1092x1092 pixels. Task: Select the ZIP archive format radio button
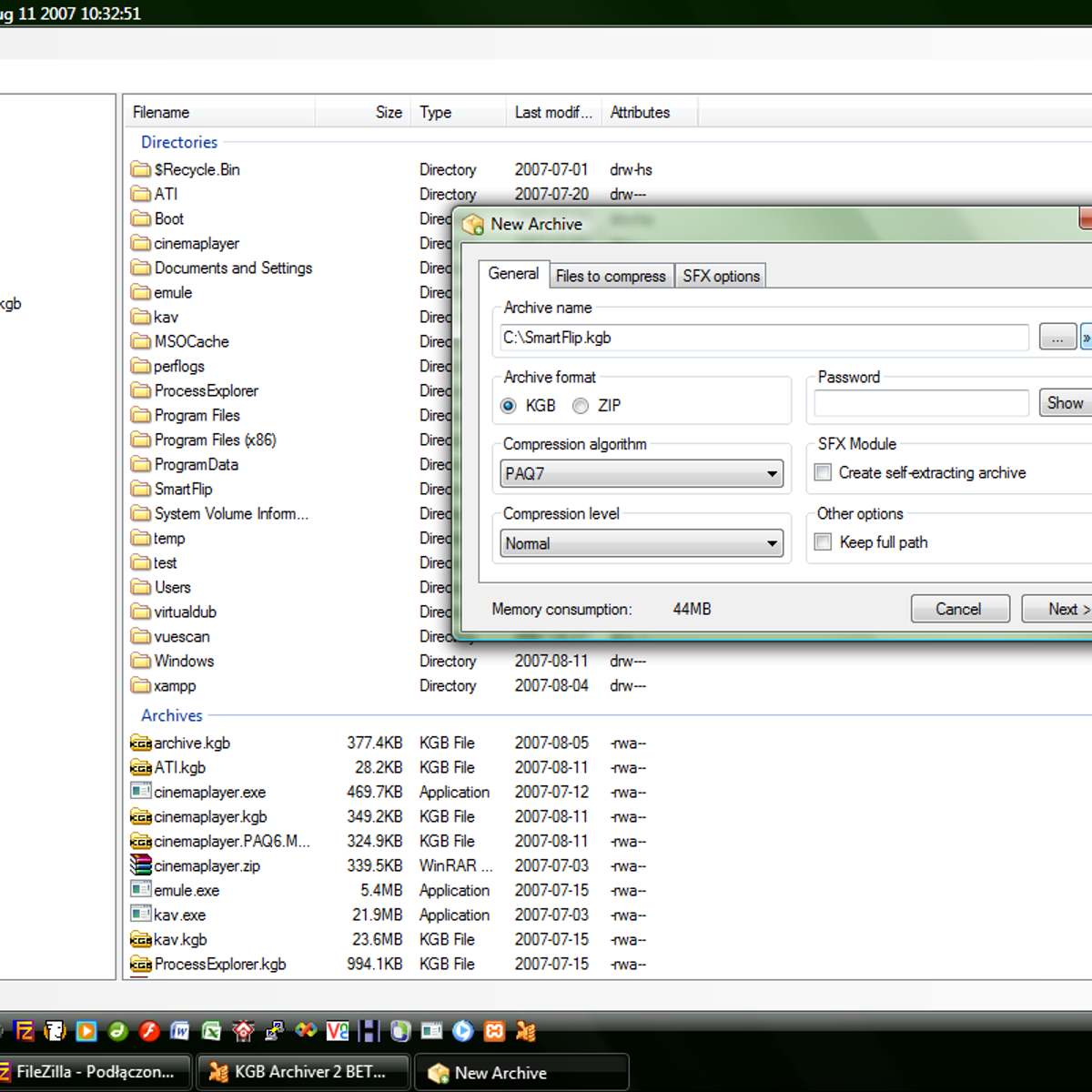(581, 406)
